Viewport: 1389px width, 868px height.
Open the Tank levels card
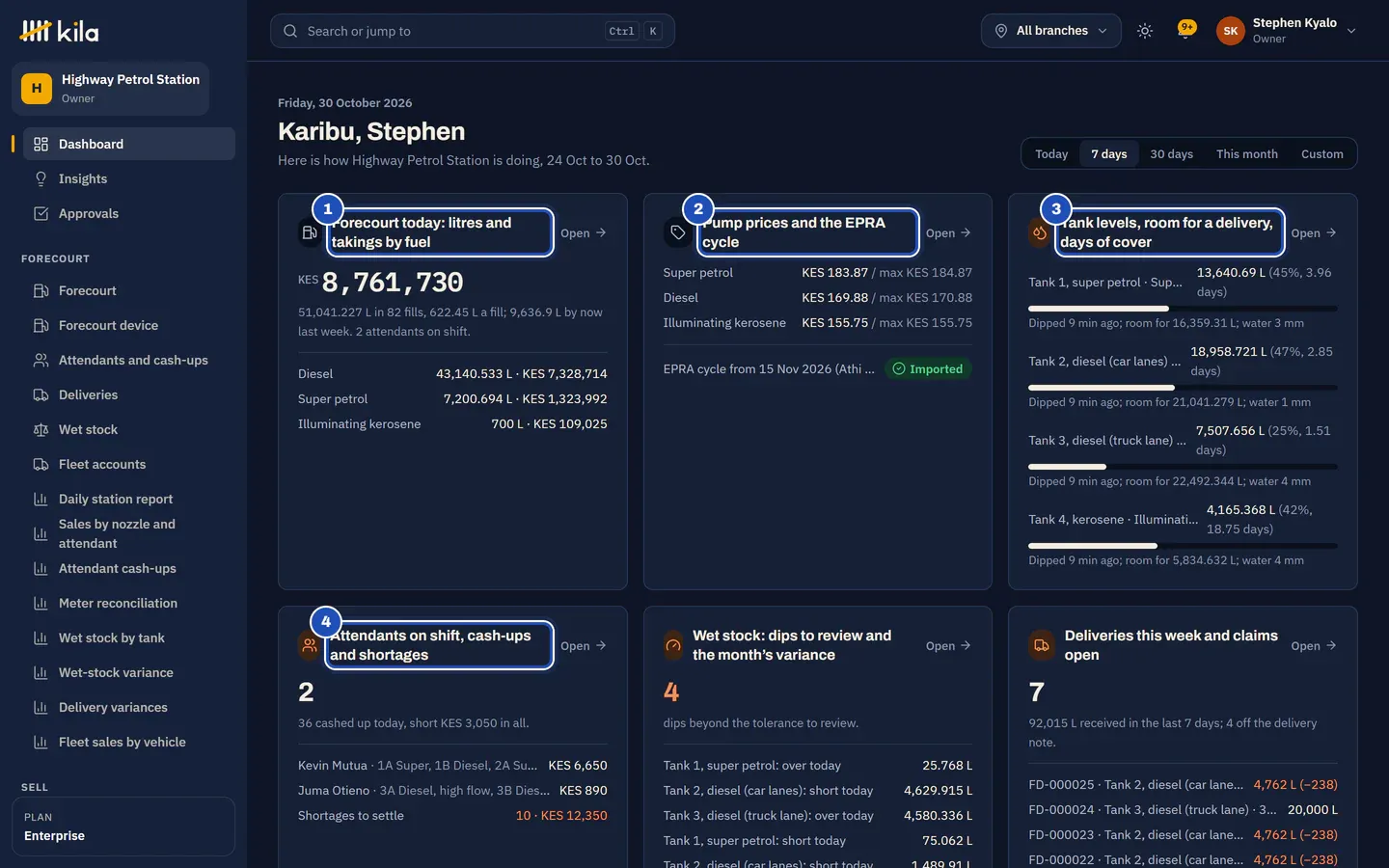1314,232
